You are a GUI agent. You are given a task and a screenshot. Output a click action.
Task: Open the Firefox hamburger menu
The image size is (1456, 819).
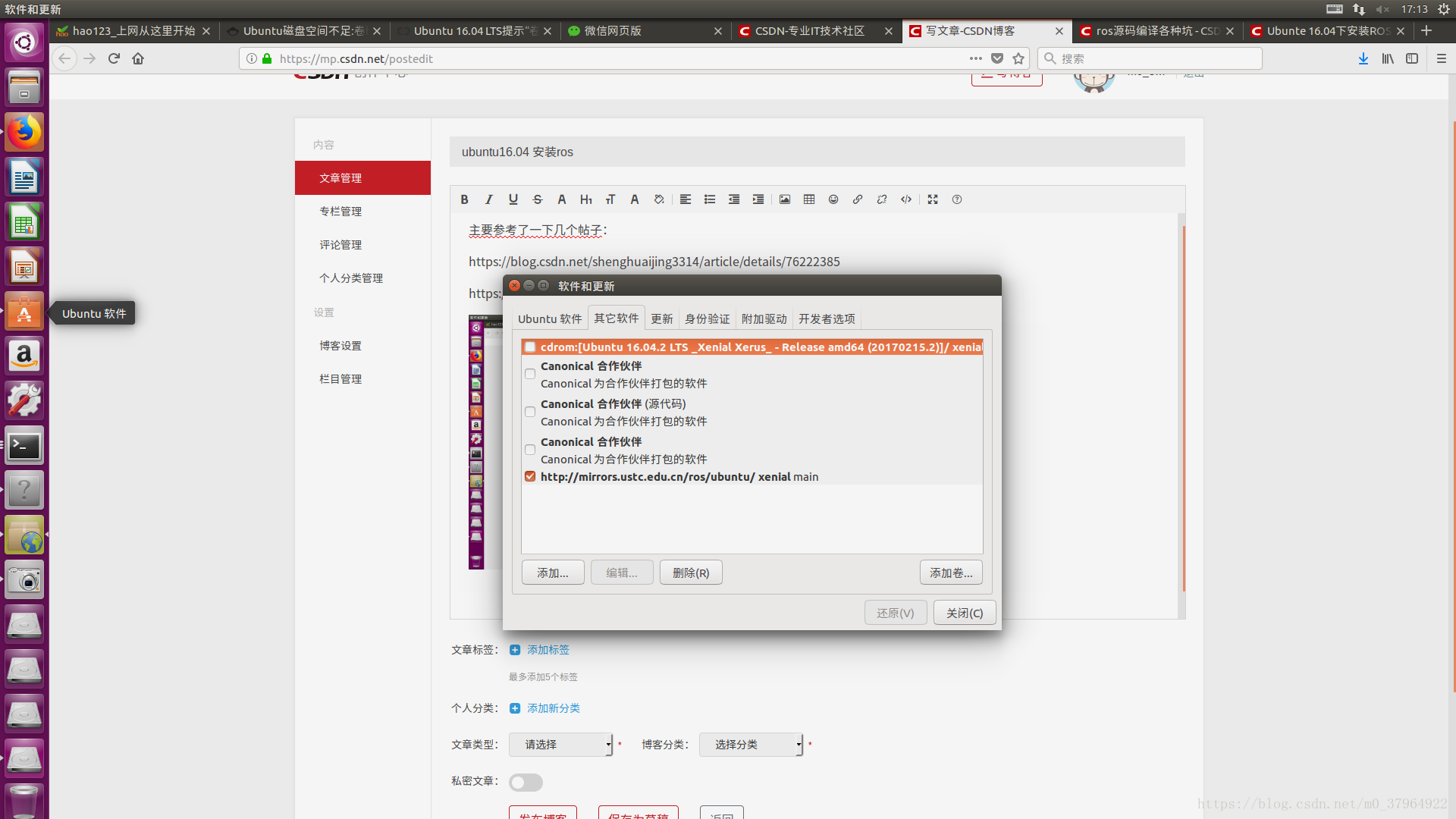(x=1442, y=58)
